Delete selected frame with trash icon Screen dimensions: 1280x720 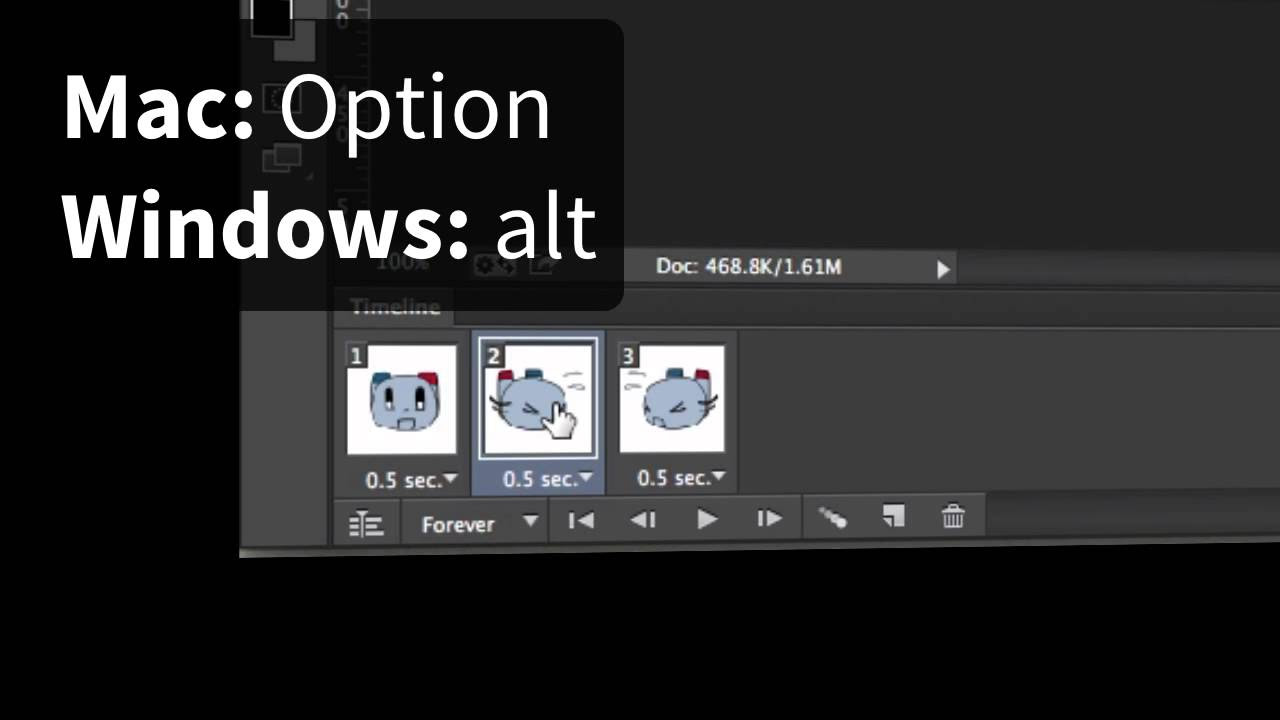[953, 516]
